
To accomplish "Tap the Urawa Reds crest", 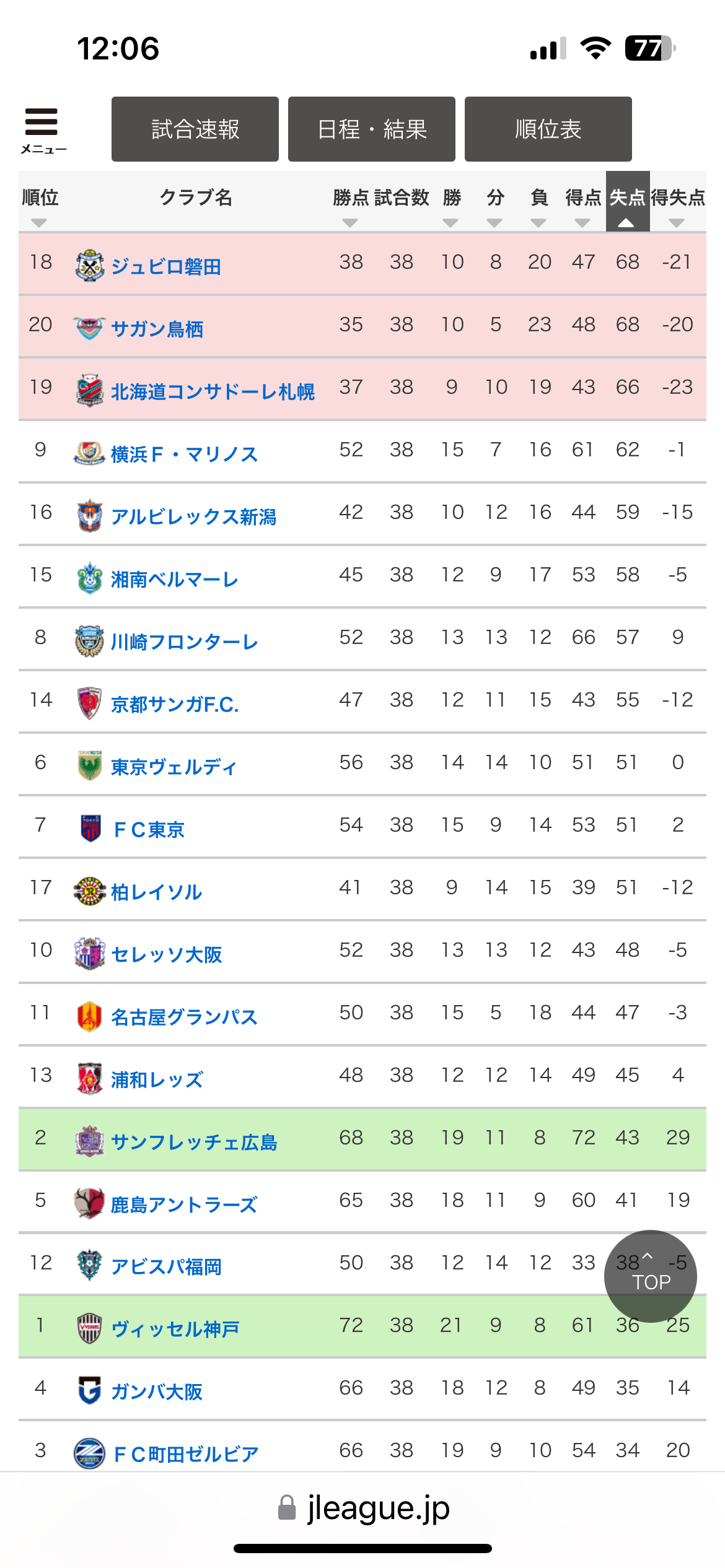I will (x=90, y=1079).
